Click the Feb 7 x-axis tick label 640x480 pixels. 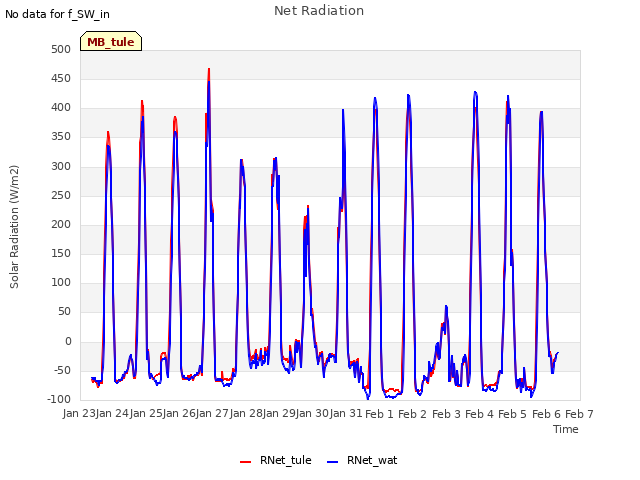pos(579,414)
